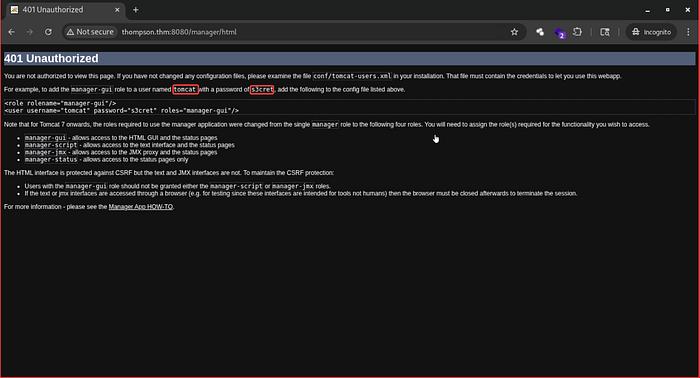Click the manager-status list item

point(106,159)
